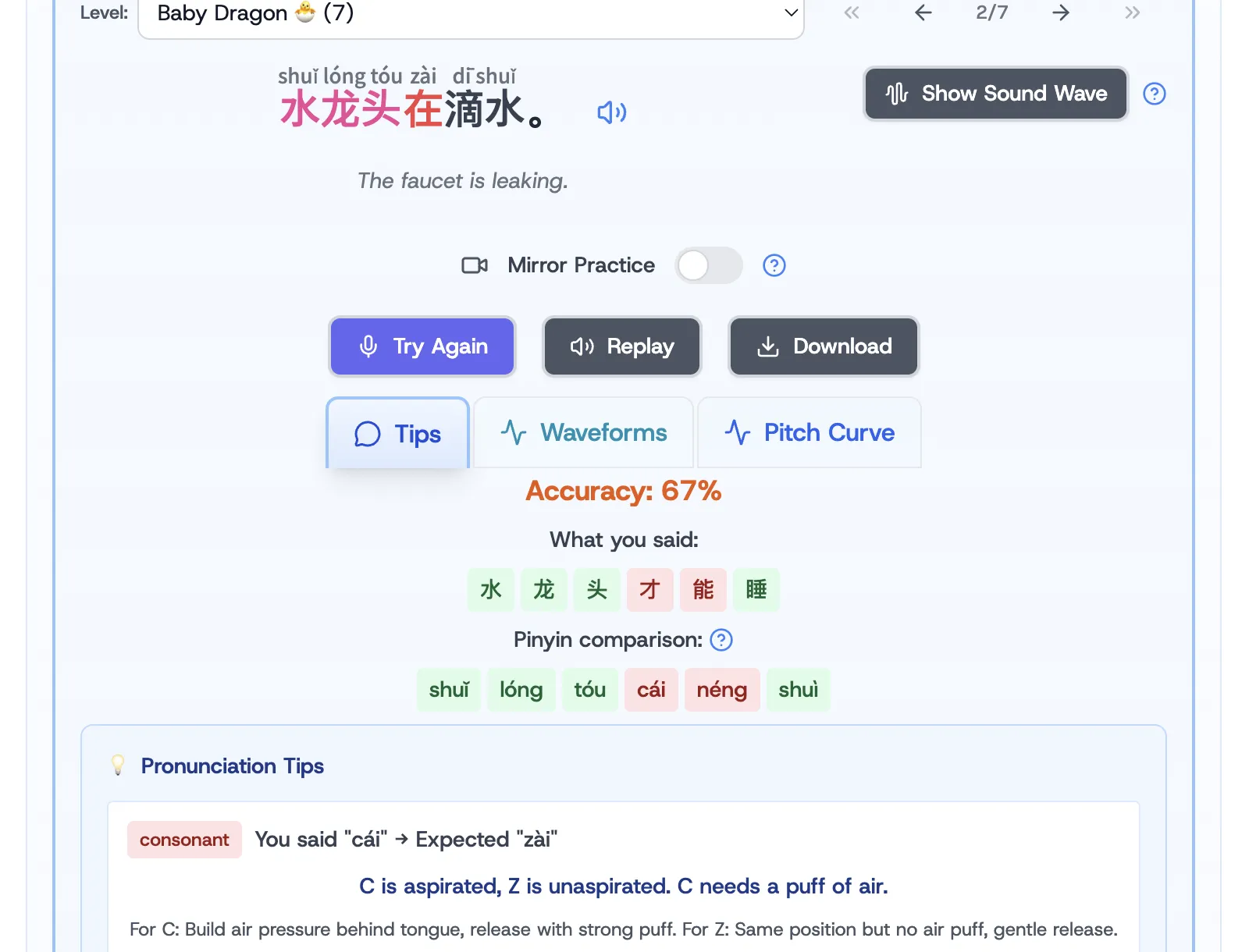
Task: Go to next sentence arrow
Action: click(x=1060, y=12)
